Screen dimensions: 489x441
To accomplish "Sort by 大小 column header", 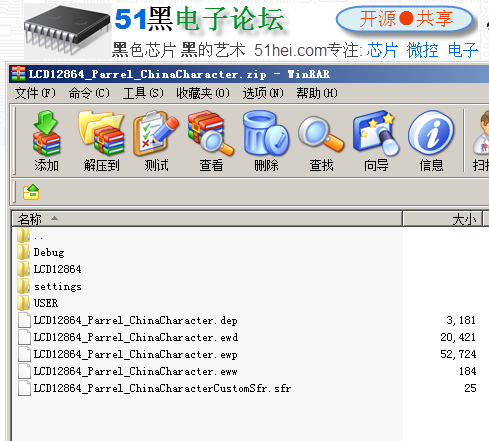I will tap(443, 219).
